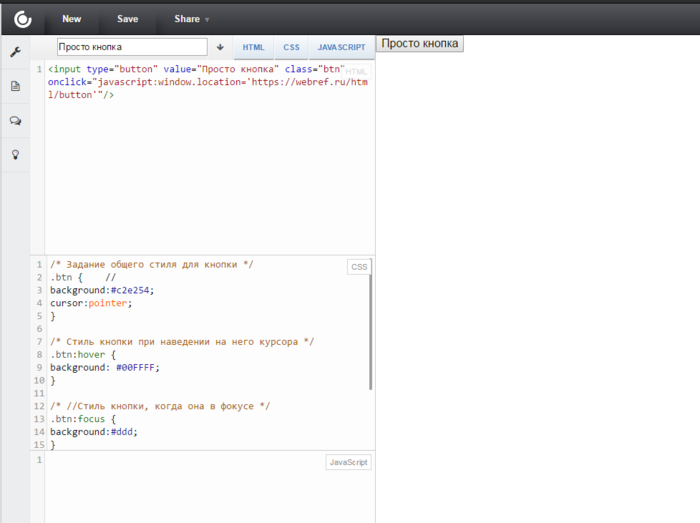The image size is (700, 523).
Task: Click the '.btn:hover {' selector line
Action: (x=83, y=355)
